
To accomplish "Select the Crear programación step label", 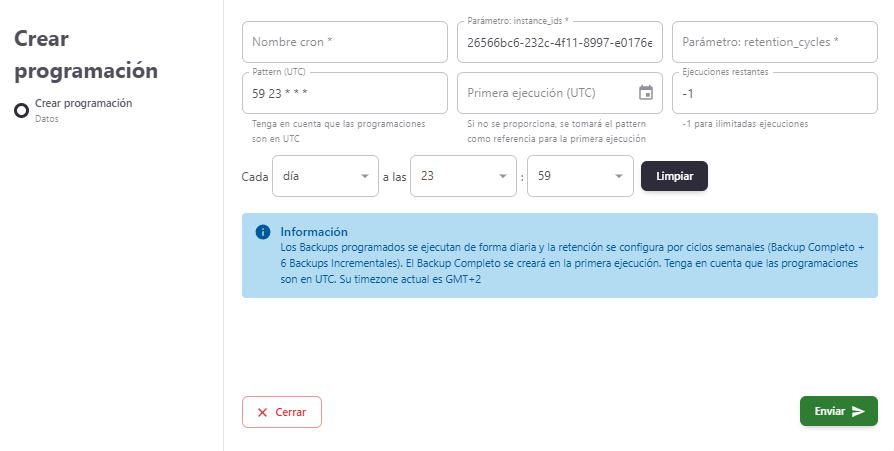I will (84, 103).
